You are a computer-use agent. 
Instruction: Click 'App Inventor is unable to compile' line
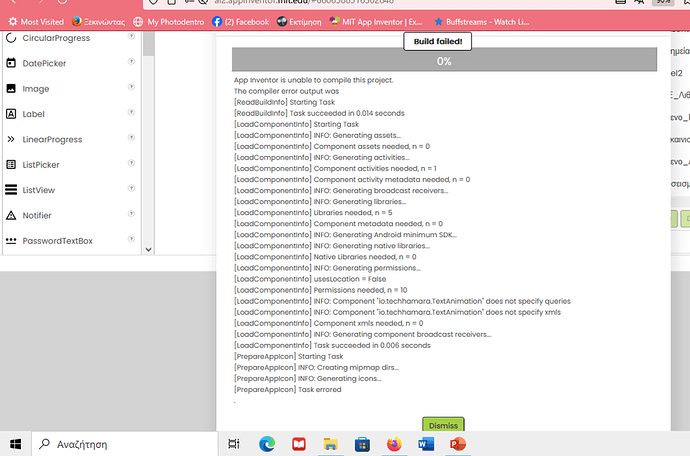[x=314, y=80]
